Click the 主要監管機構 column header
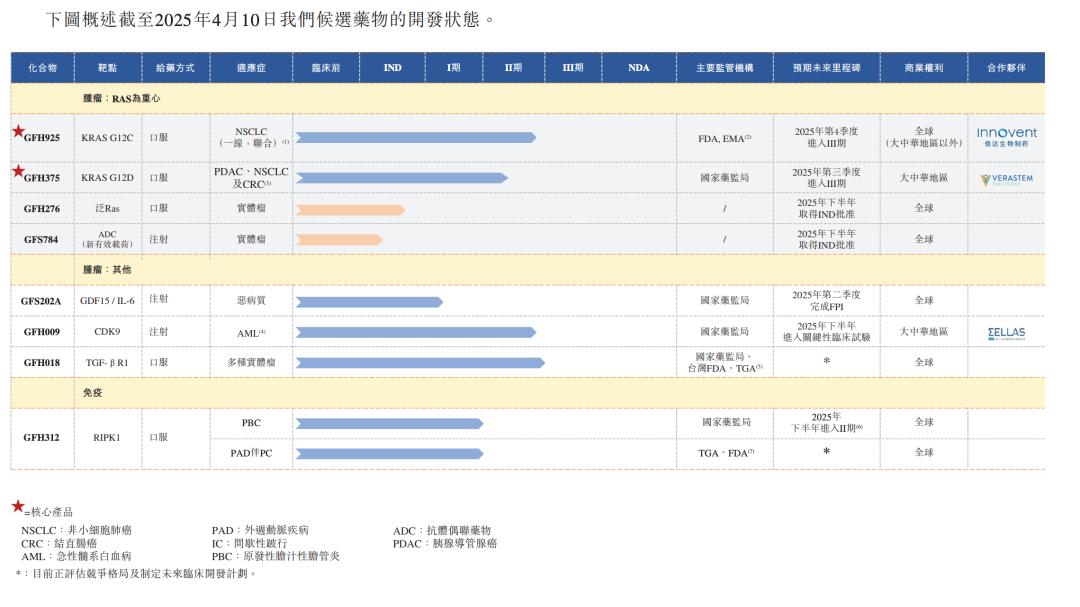Viewport: 1080px width, 607px height. 725,68
